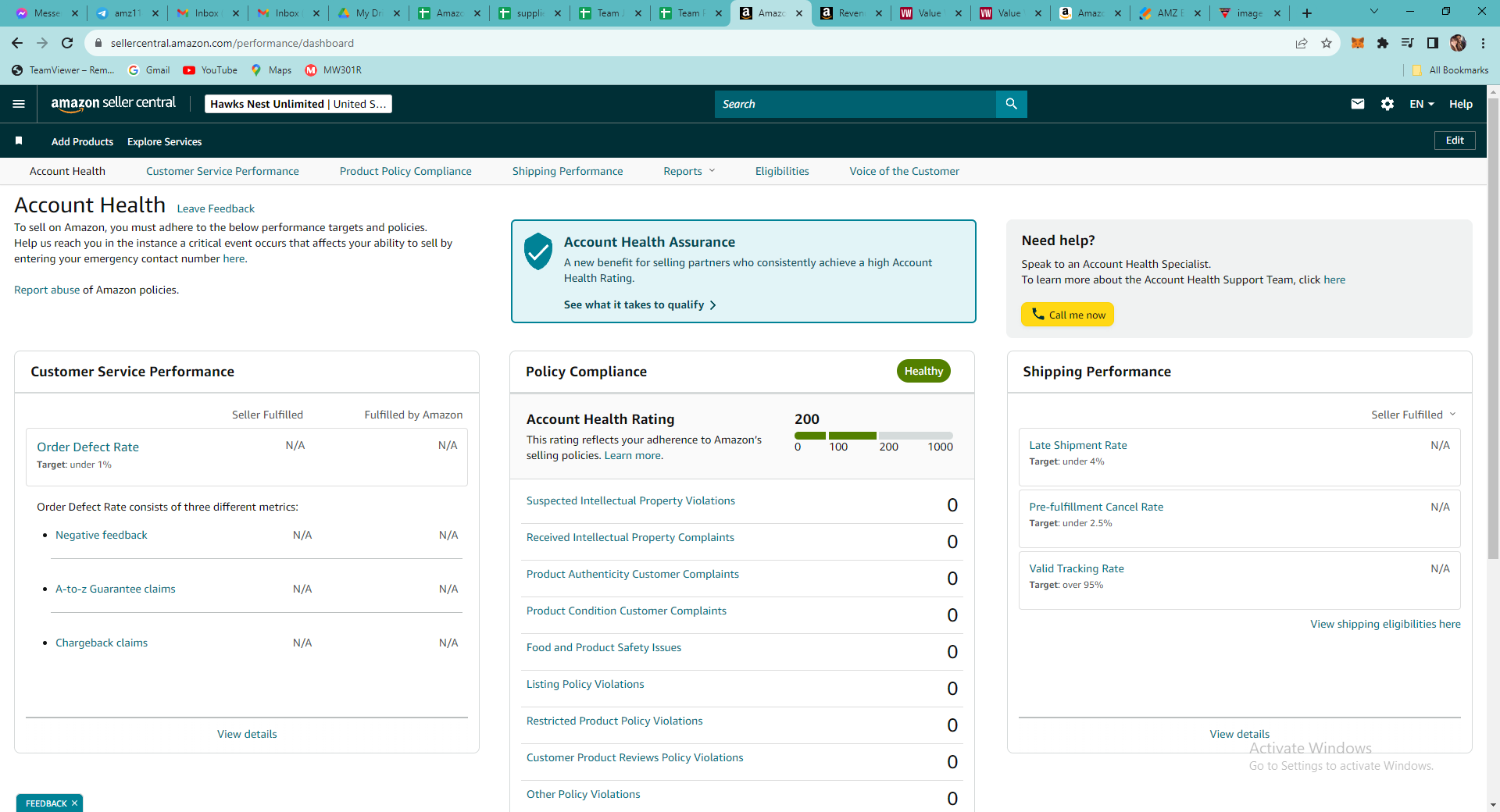This screenshot has width=1500, height=812.
Task: Open the Chrome three-dot menu
Action: click(1483, 43)
